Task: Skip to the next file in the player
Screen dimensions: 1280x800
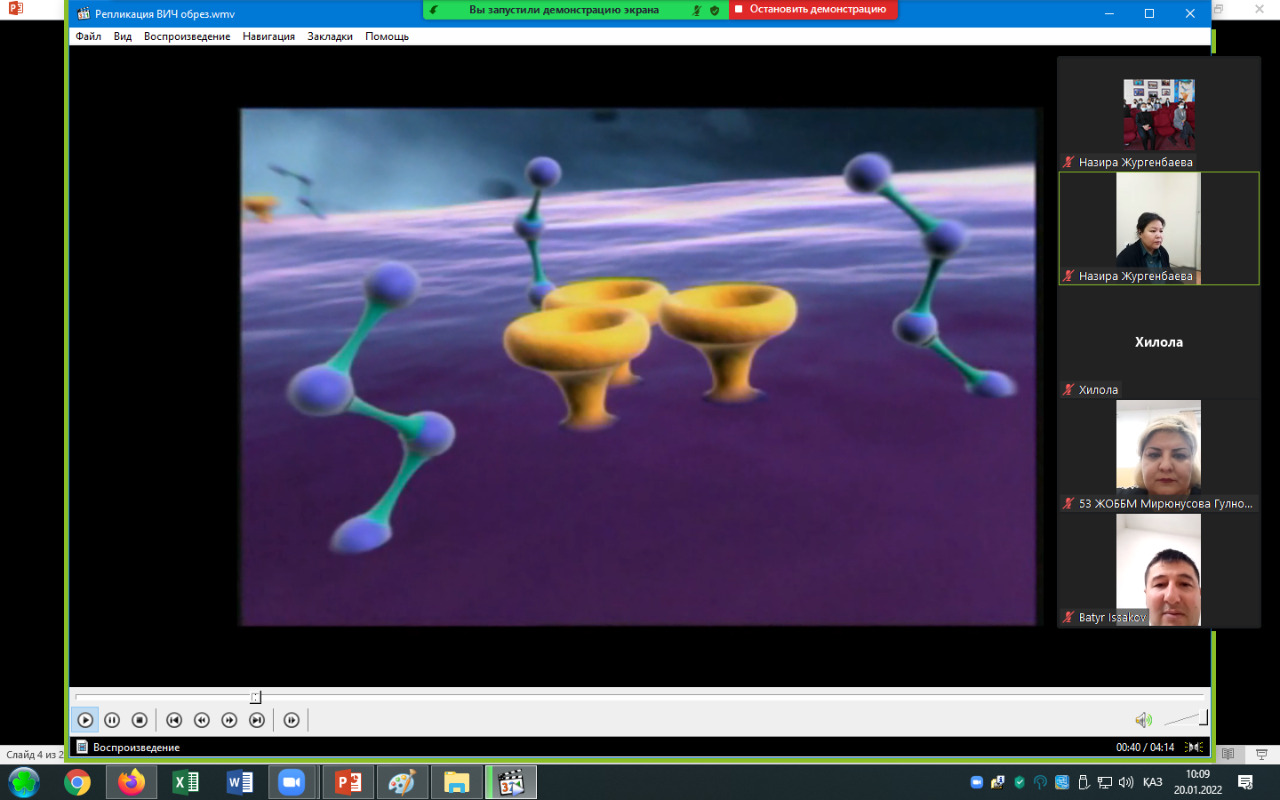Action: point(257,720)
